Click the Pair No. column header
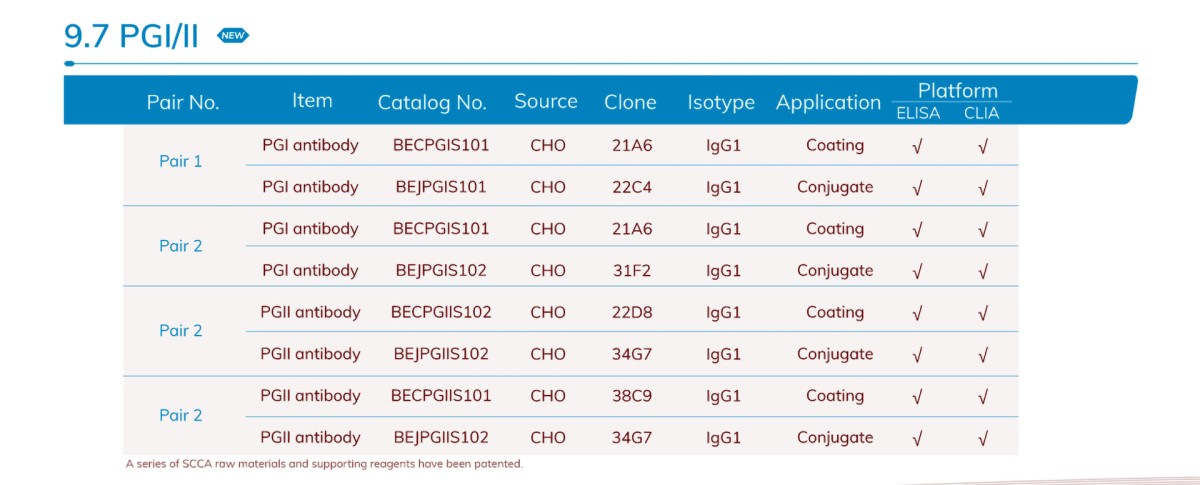This screenshot has height=485, width=1200. 183,102
